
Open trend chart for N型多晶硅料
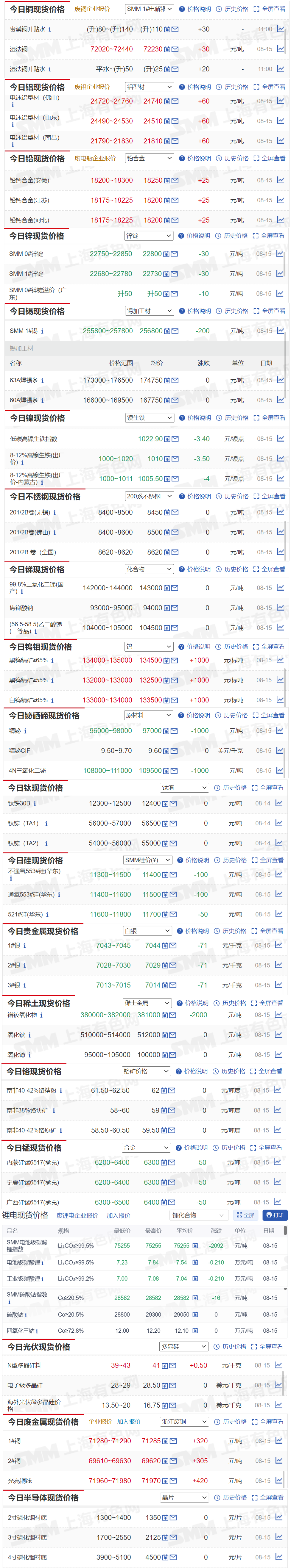coord(279,1365)
